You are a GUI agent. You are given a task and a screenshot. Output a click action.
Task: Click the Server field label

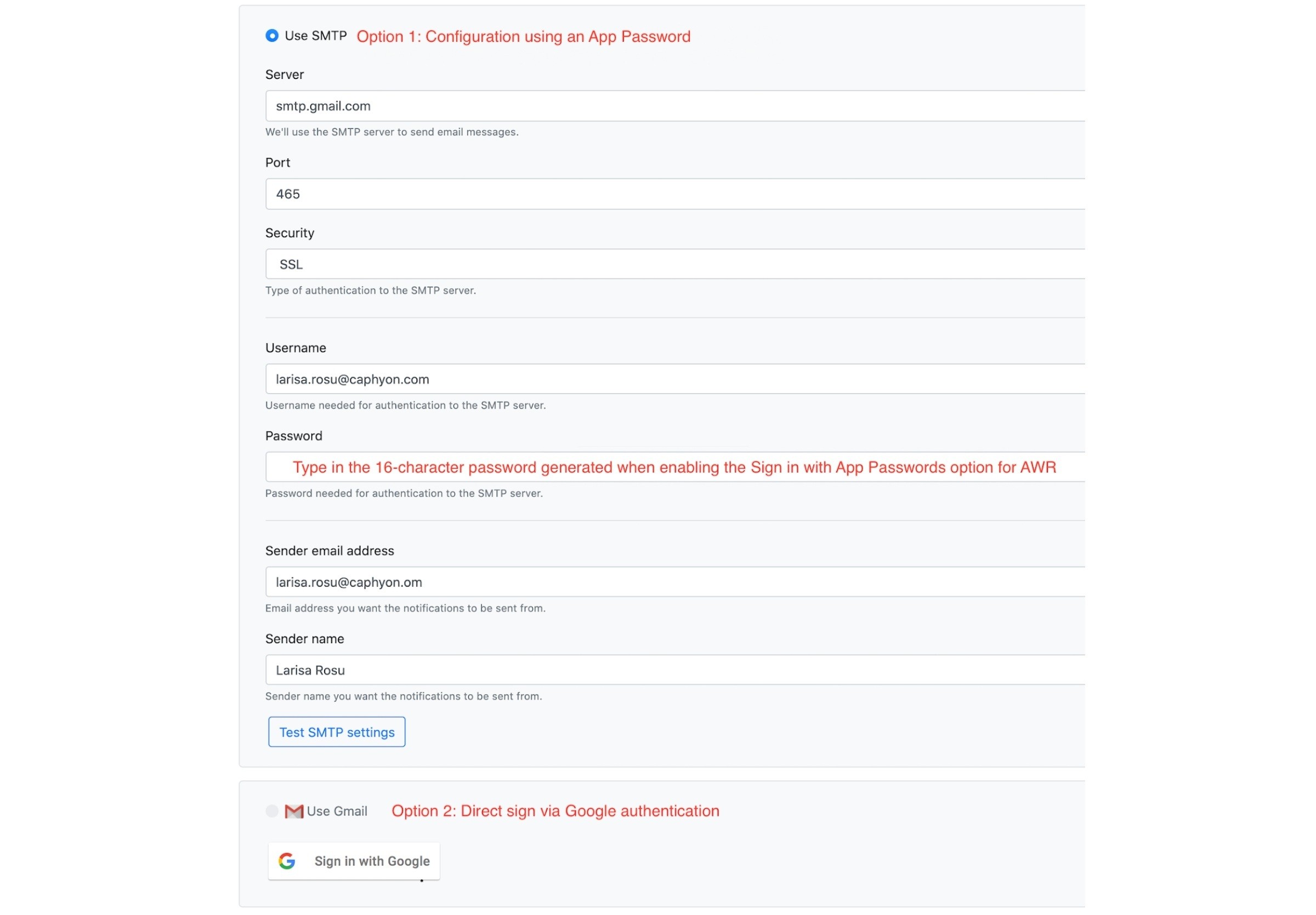coord(284,75)
